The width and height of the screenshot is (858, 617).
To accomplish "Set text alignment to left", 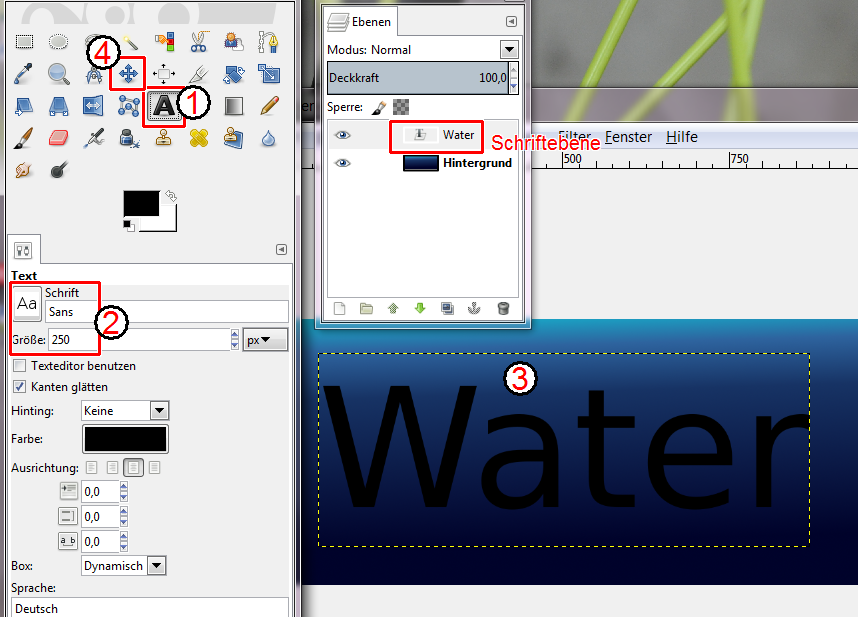I will (91, 468).
